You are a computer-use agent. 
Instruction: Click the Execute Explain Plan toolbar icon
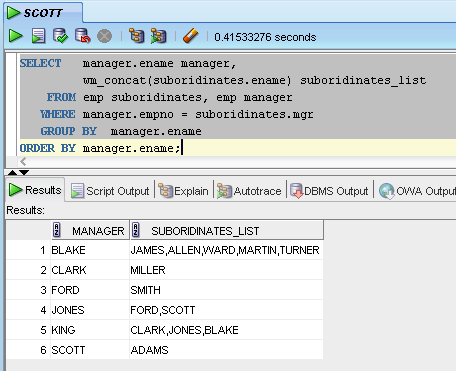(x=137, y=36)
